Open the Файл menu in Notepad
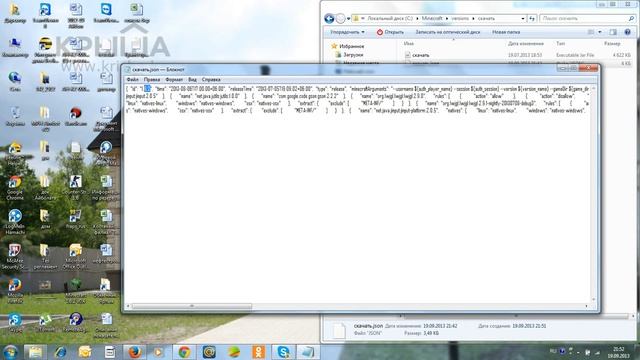Image resolution: width=640 pixels, height=360 pixels. (133, 80)
